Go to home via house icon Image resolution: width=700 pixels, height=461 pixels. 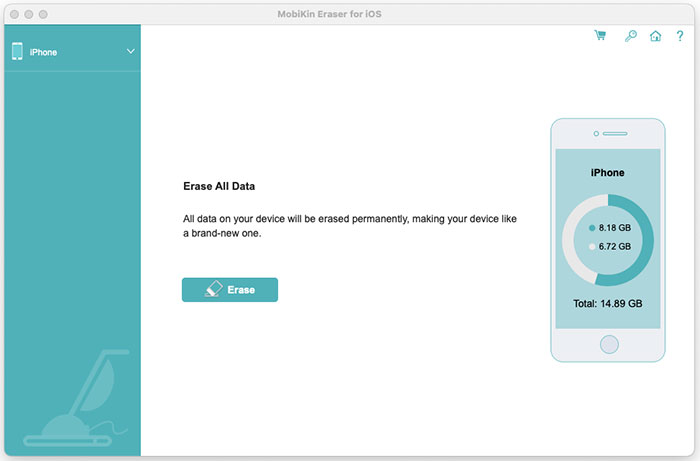(656, 36)
